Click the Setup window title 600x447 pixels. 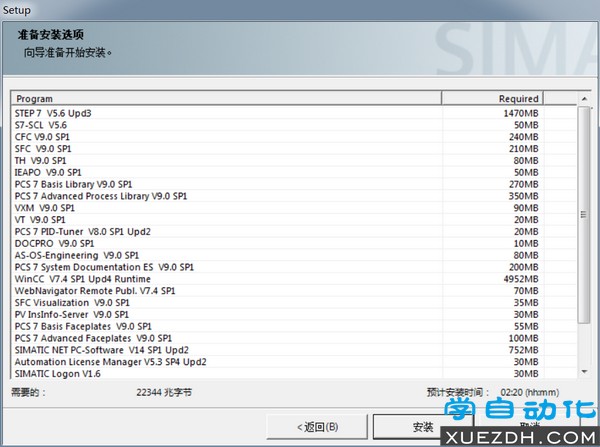click(x=16, y=10)
